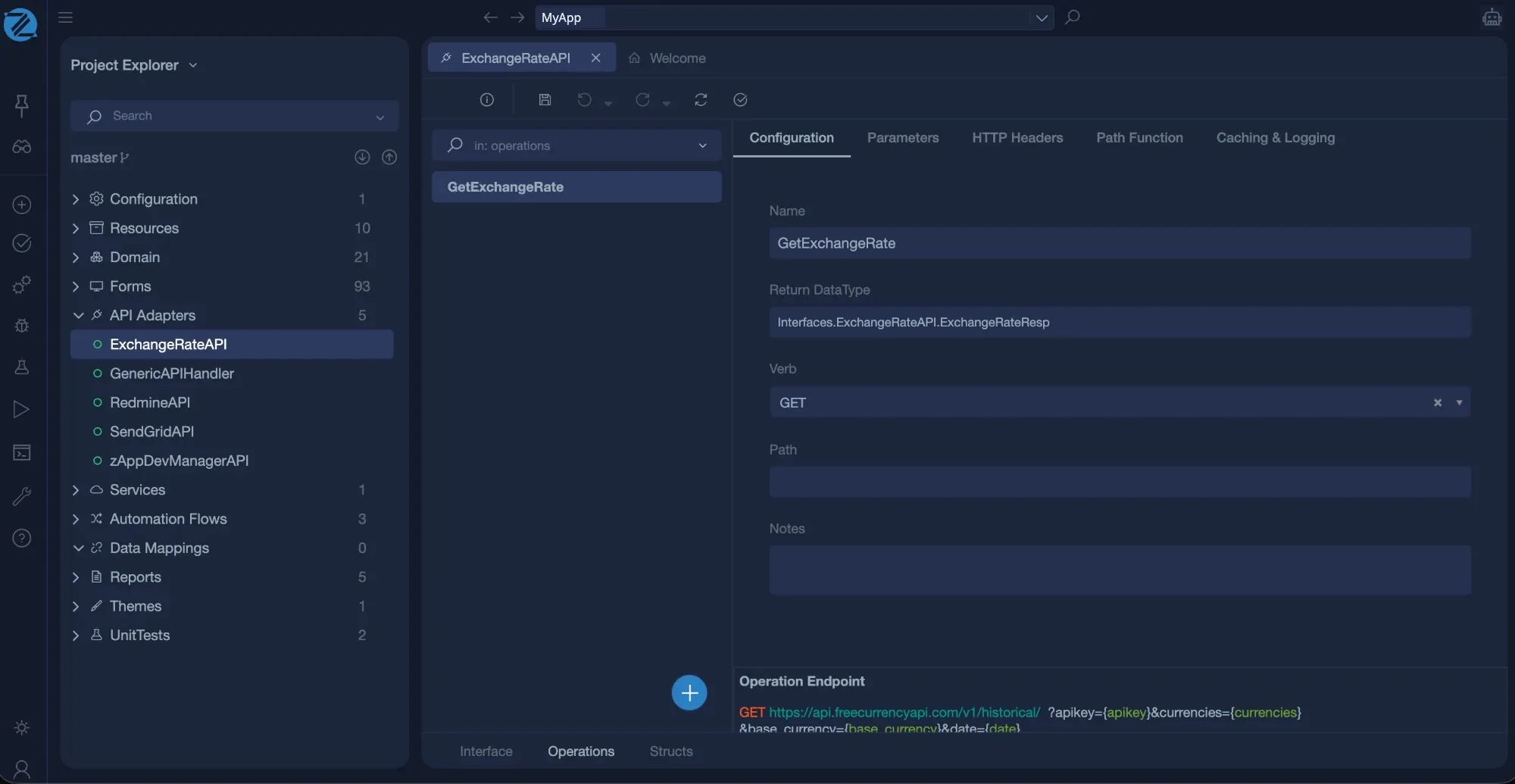The width and height of the screenshot is (1515, 784).
Task: Open the operations search filter dropdown
Action: (702, 145)
